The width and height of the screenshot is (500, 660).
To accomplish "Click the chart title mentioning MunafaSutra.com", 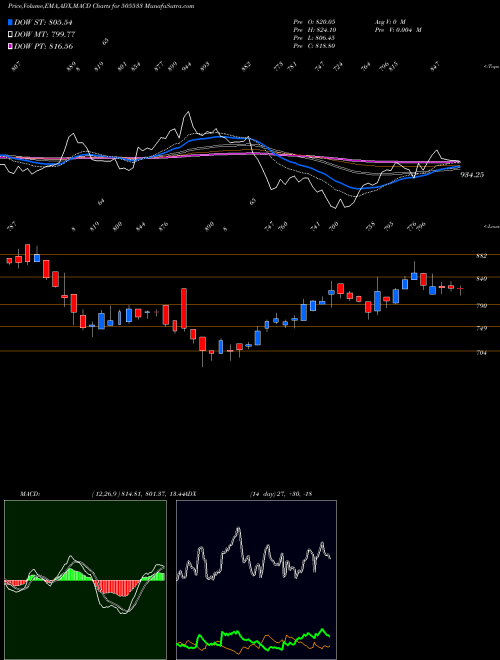I will tap(101, 6).
